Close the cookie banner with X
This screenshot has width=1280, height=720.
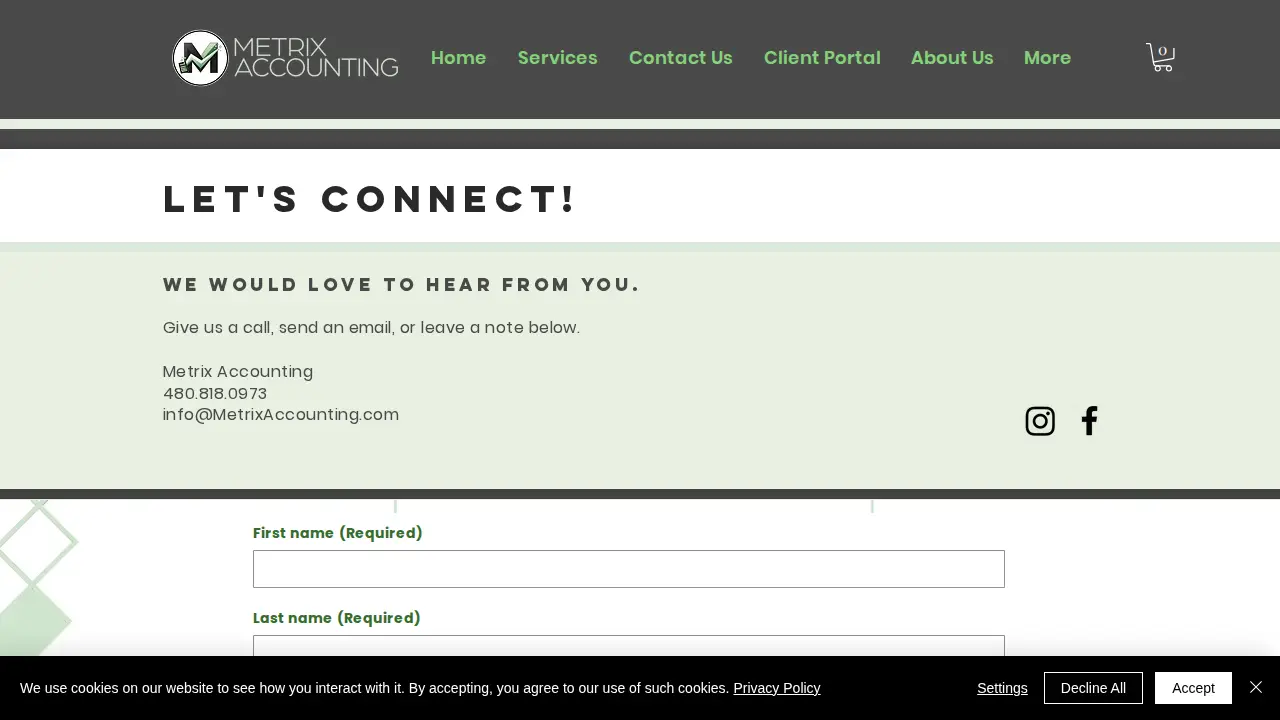click(x=1256, y=687)
